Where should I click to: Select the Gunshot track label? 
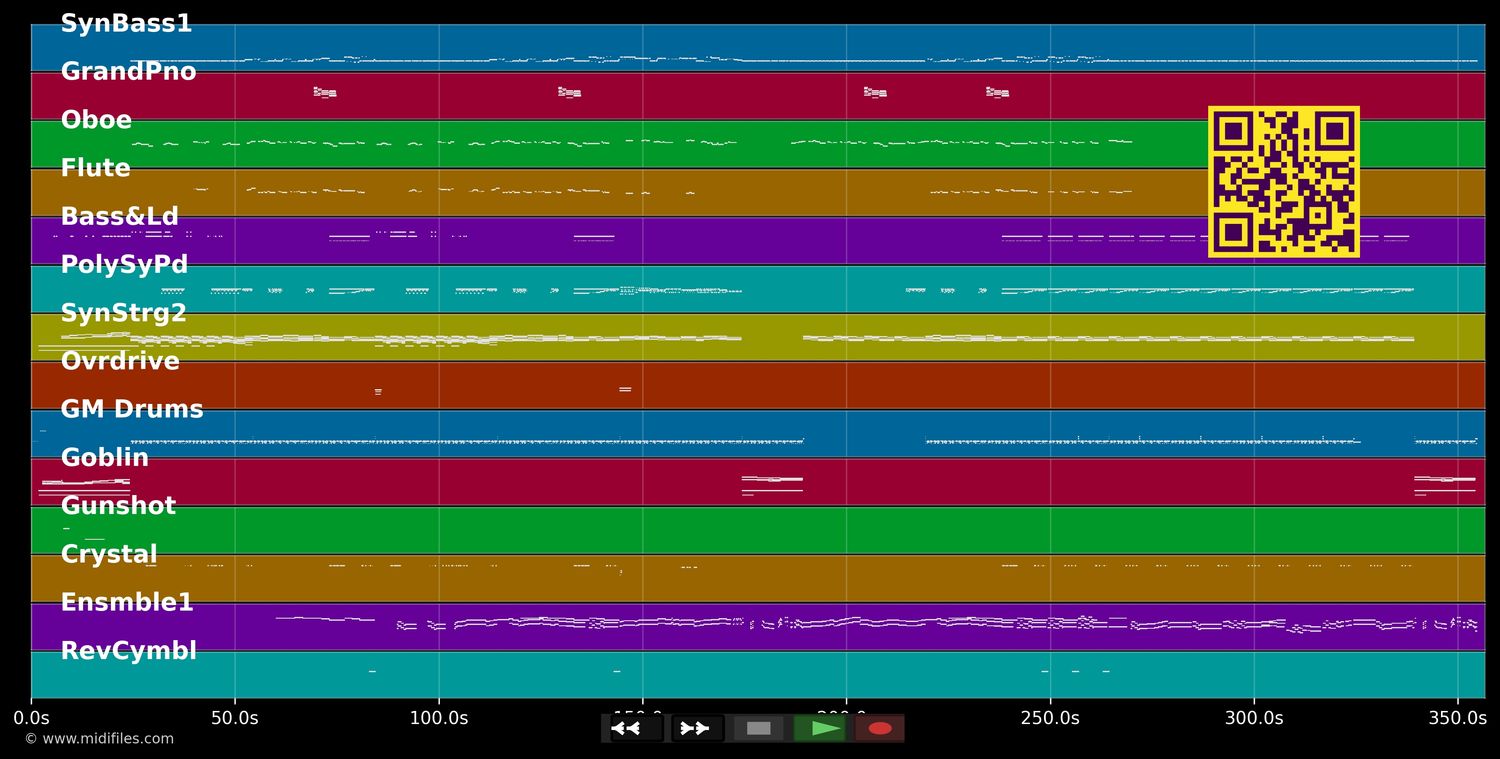point(118,506)
